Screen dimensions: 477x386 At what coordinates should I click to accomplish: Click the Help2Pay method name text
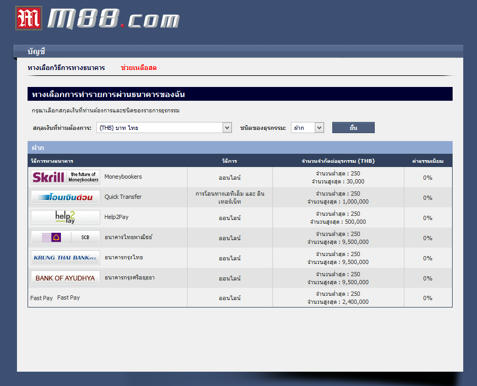[x=116, y=217]
